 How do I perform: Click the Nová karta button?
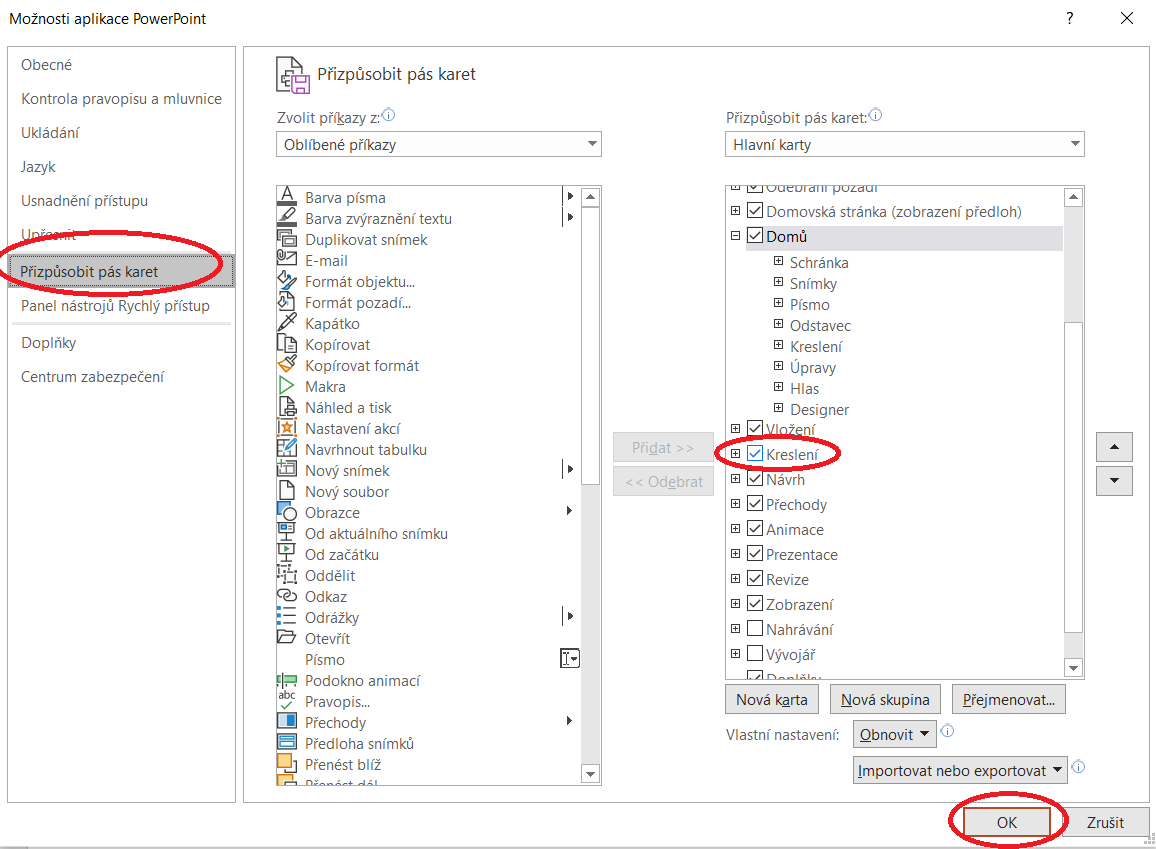click(x=772, y=699)
